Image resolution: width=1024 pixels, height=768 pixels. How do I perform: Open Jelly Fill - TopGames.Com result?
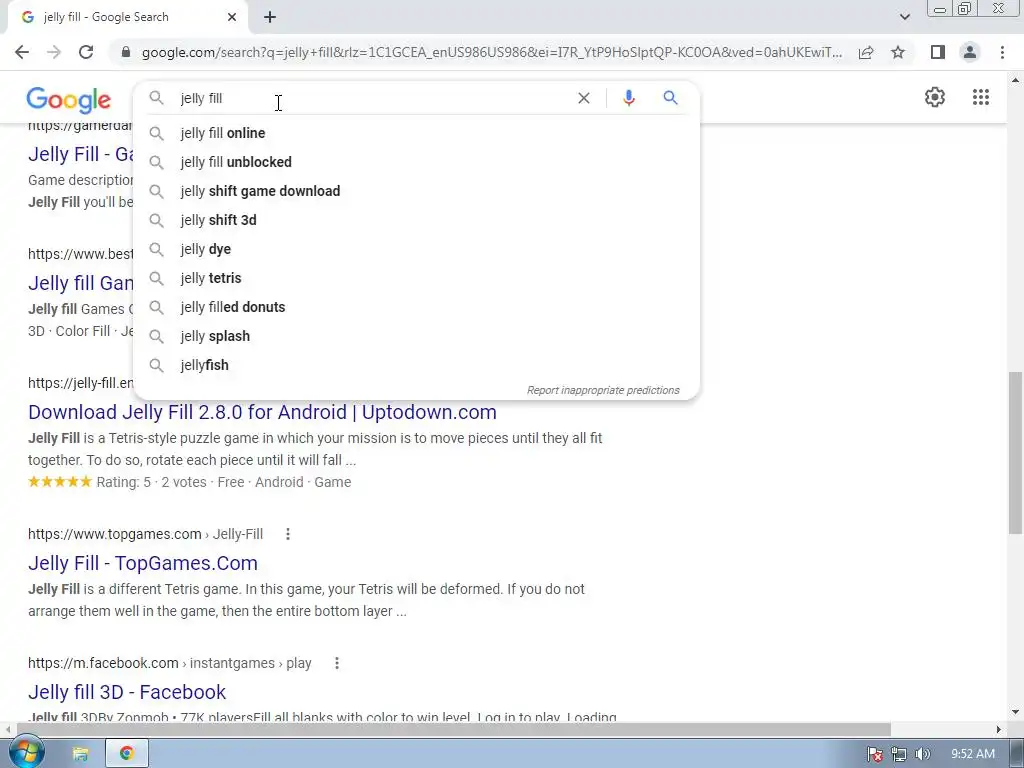(x=142, y=563)
